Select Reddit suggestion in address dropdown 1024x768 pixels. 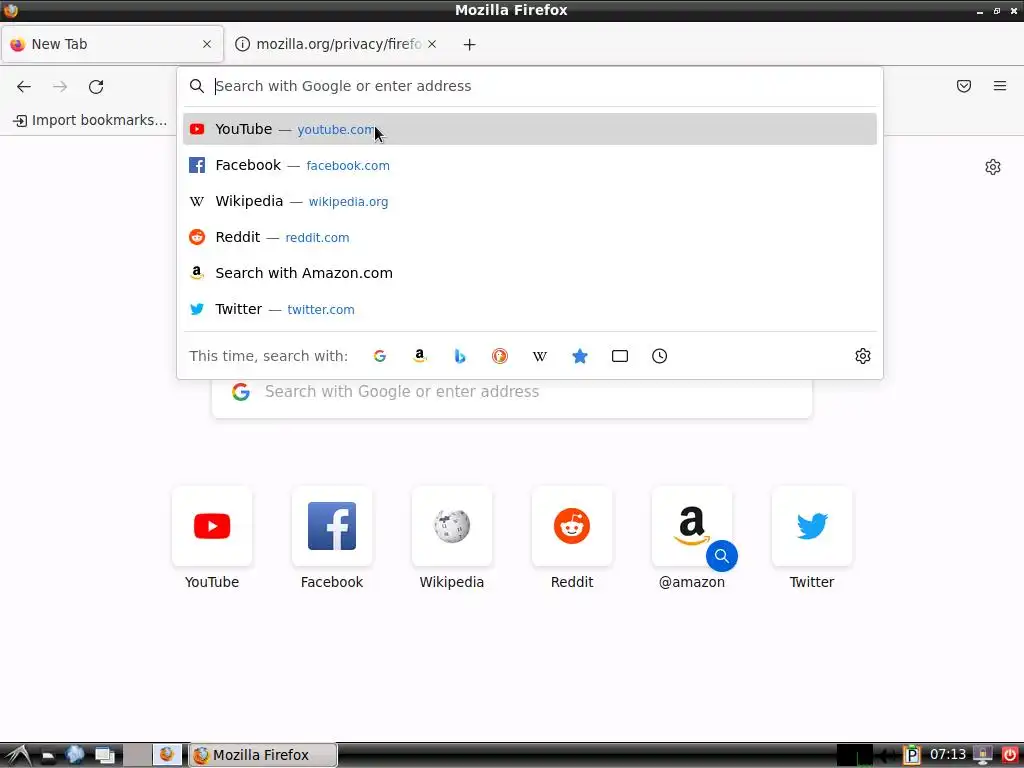click(x=530, y=237)
